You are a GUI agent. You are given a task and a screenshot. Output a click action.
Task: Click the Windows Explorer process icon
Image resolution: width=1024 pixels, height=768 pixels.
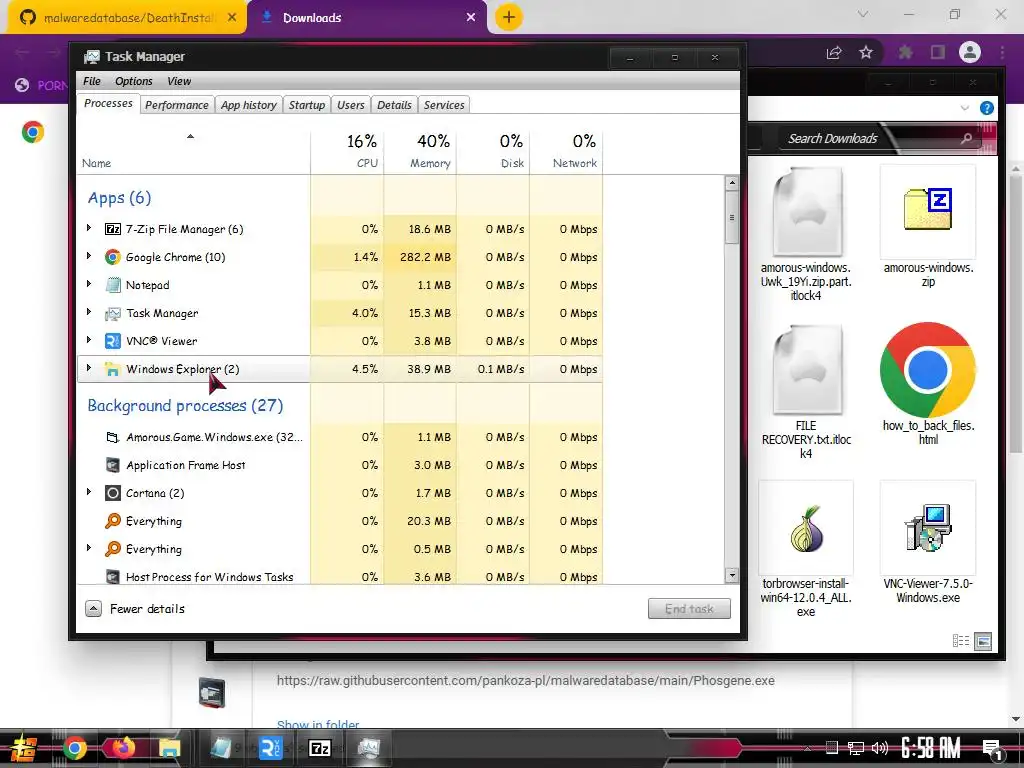pos(112,370)
